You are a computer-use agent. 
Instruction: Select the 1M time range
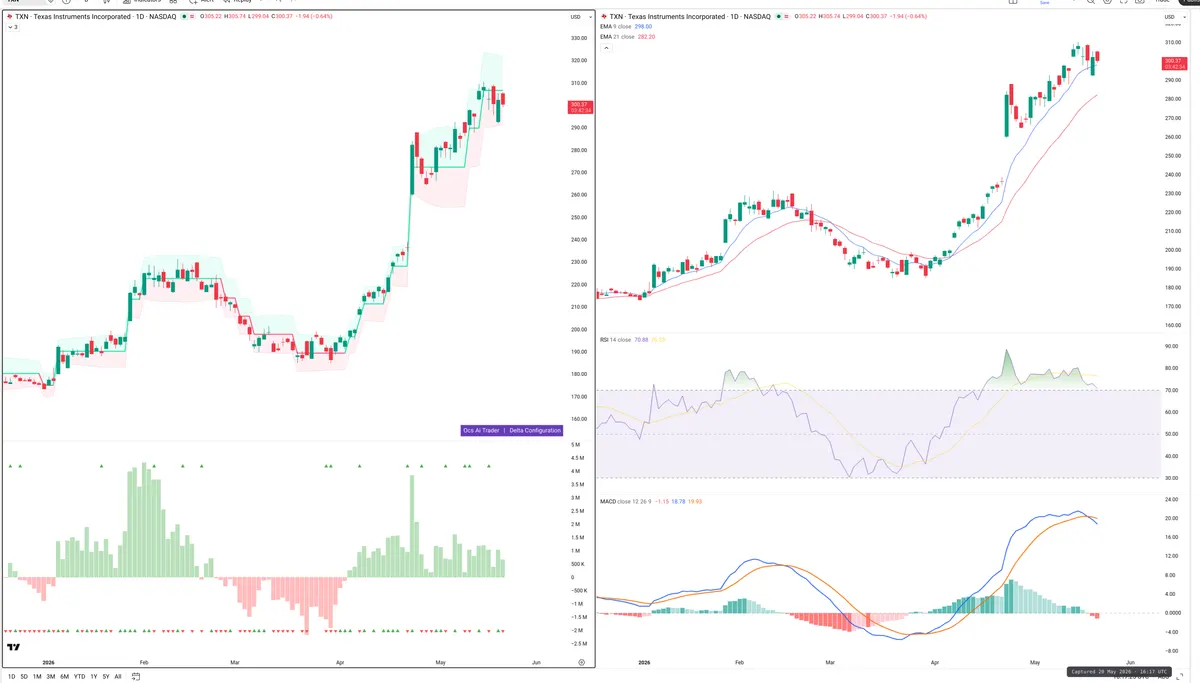[x=37, y=677]
